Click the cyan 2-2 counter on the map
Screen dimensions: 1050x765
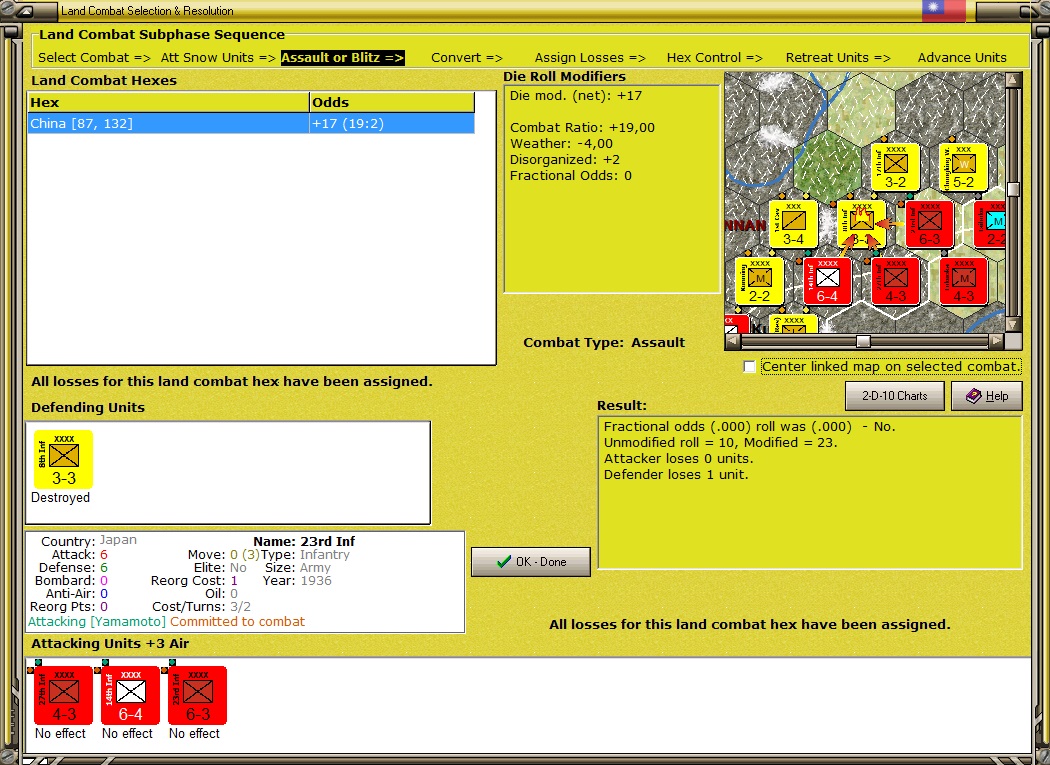tap(990, 224)
